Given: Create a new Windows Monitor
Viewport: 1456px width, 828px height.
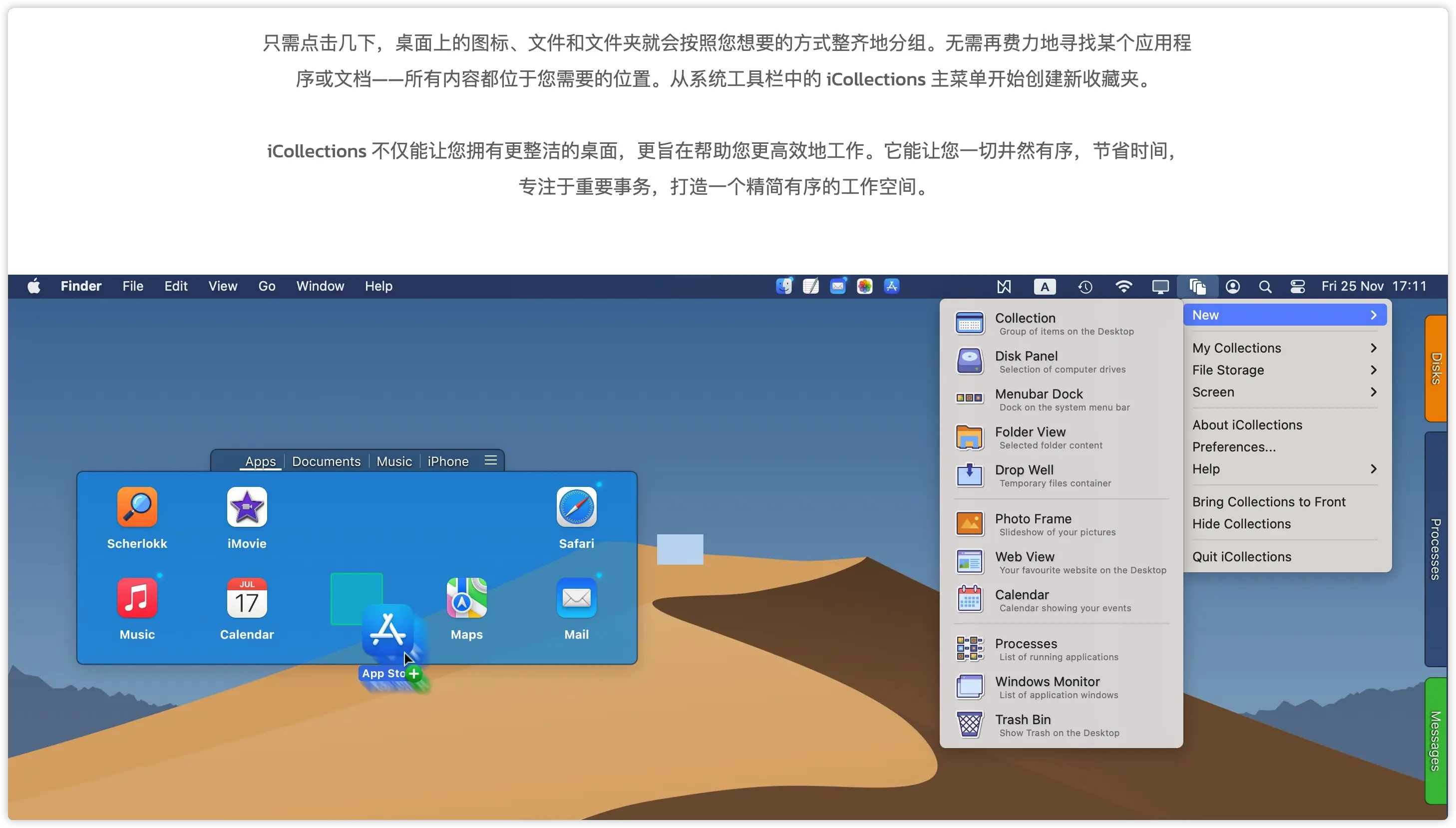Looking at the screenshot, I should [x=1061, y=688].
